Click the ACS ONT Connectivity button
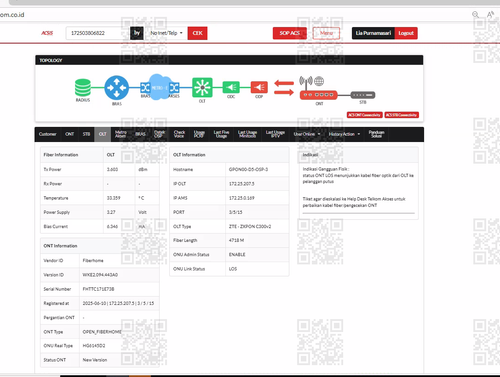The height and width of the screenshot is (377, 500). pyautogui.click(x=364, y=115)
